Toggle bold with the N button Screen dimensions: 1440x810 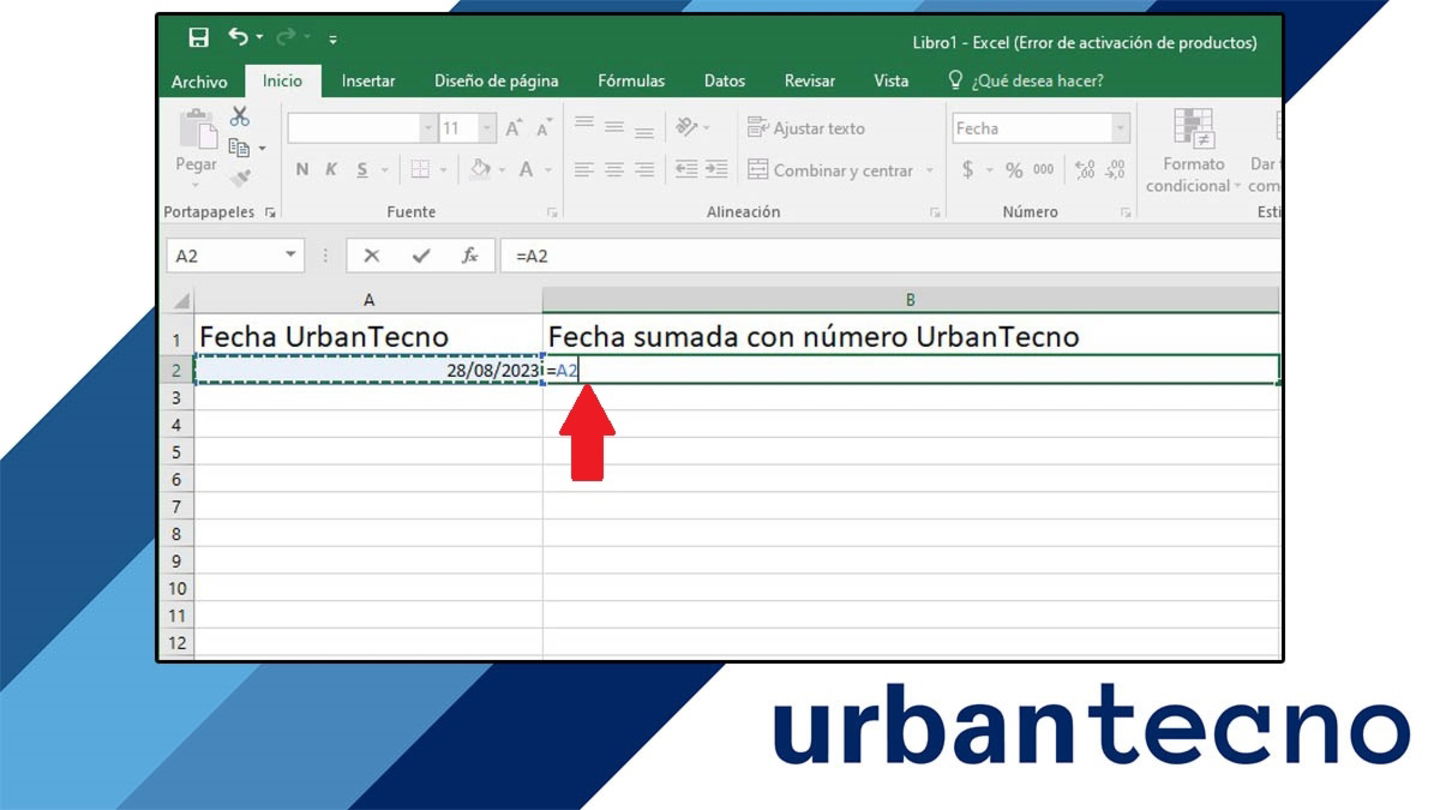point(302,170)
